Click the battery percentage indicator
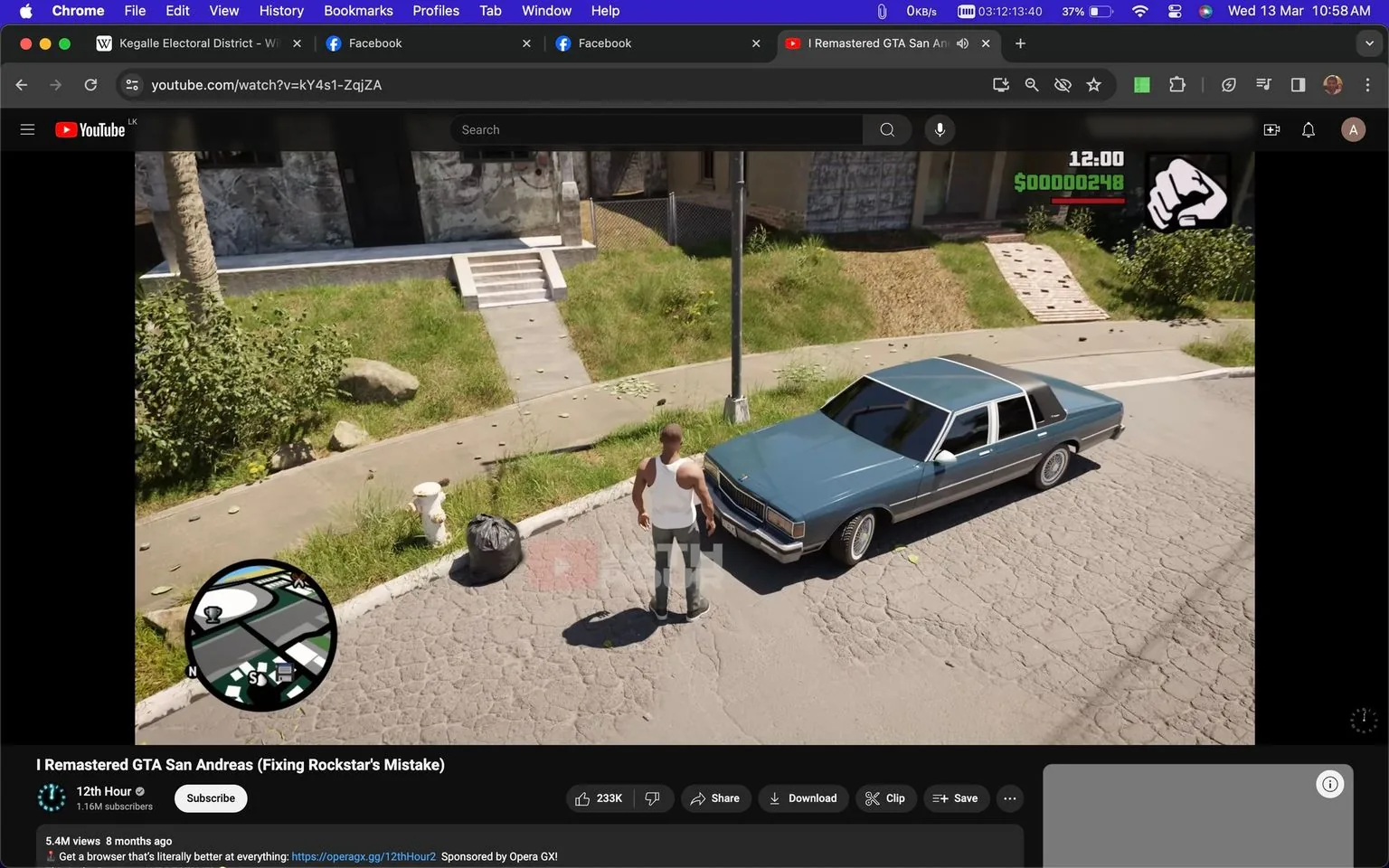This screenshot has height=868, width=1389. click(x=1071, y=11)
